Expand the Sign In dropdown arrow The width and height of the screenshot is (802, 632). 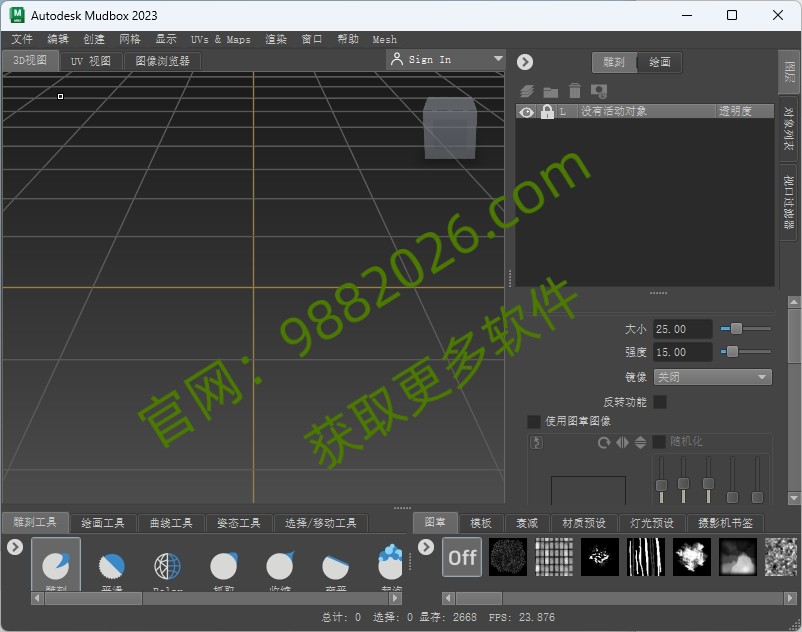point(498,59)
